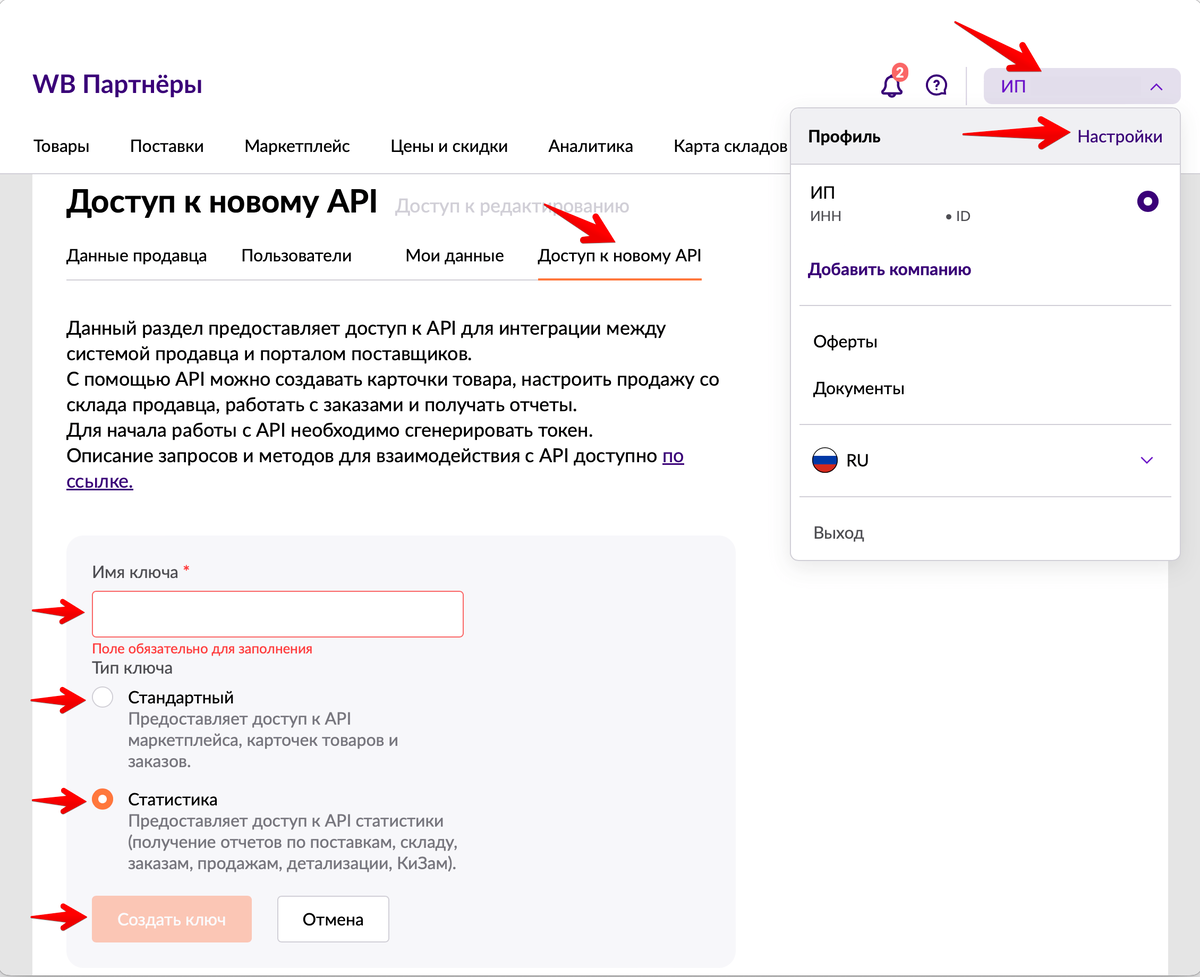Click the Тип ключа label

pos(132,668)
